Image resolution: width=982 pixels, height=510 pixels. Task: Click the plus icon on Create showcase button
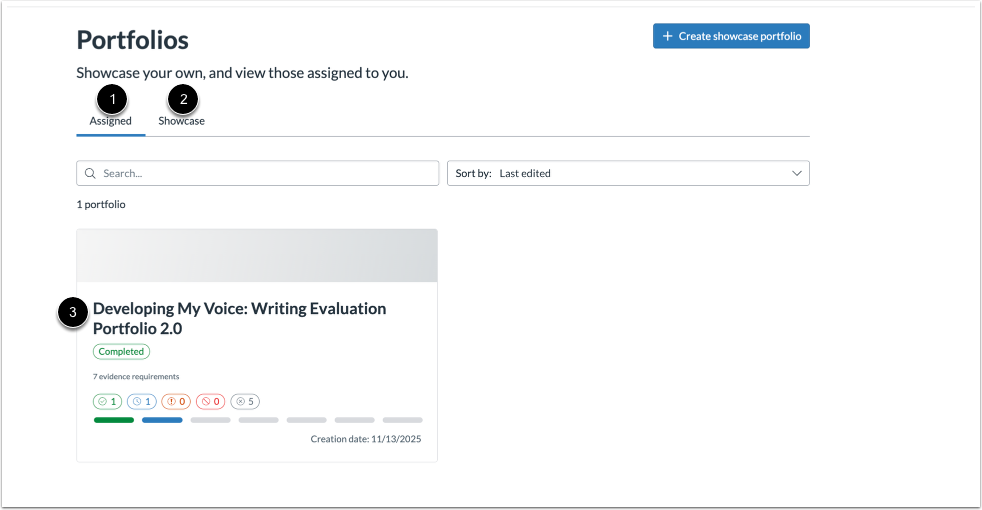tap(668, 36)
